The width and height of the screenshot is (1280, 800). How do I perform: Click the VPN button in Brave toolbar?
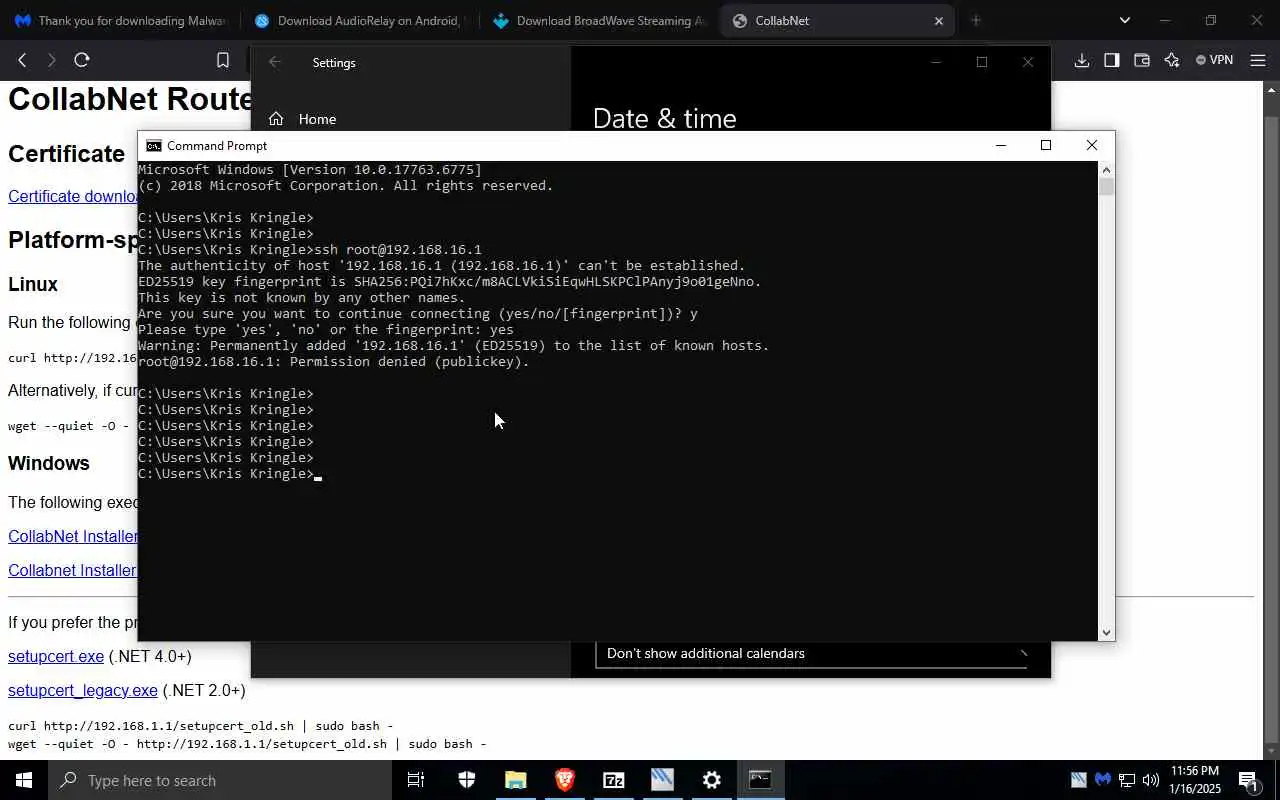pos(1214,60)
